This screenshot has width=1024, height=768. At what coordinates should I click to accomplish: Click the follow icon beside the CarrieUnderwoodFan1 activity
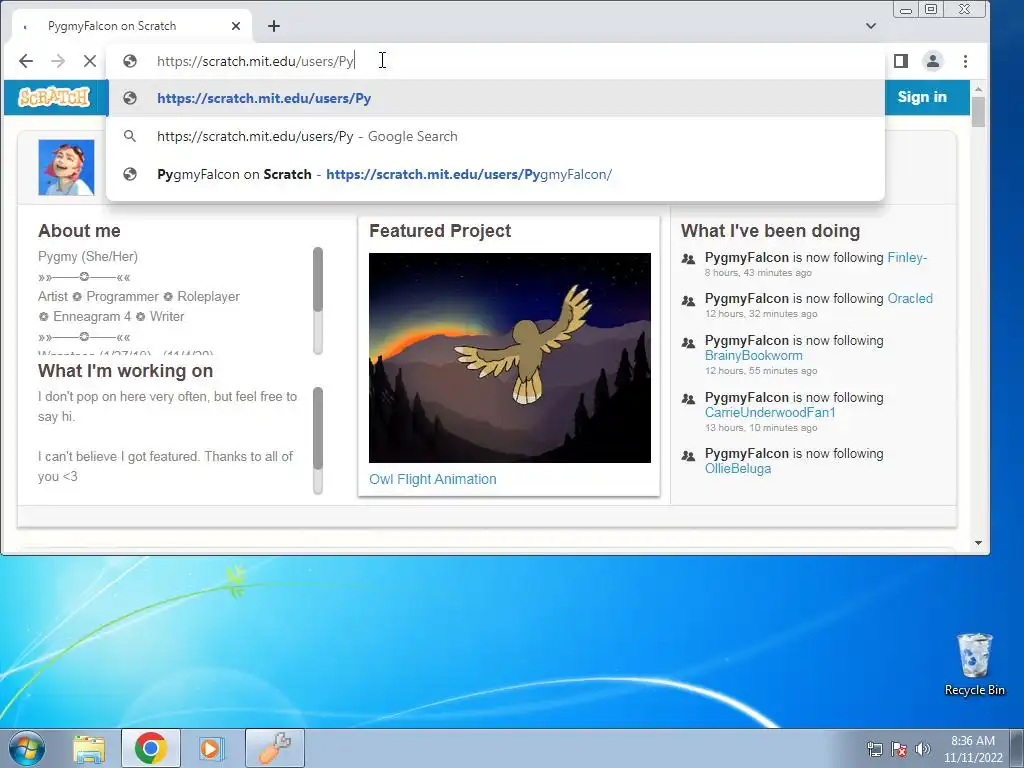[x=688, y=398]
